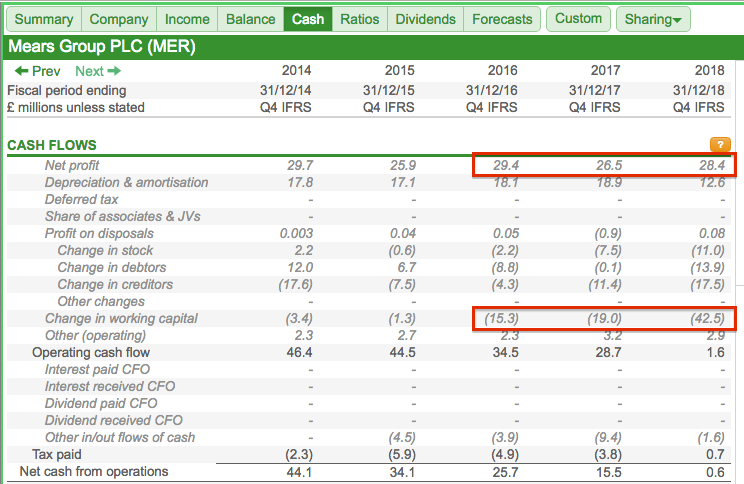This screenshot has height=484, width=744.
Task: Click the 2018 operating cash flow 1.6
Action: tap(716, 353)
